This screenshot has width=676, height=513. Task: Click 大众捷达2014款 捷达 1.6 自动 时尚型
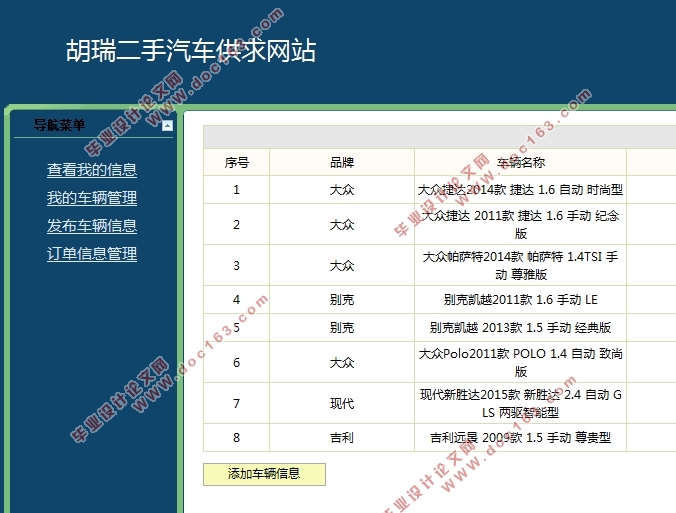[x=520, y=190]
